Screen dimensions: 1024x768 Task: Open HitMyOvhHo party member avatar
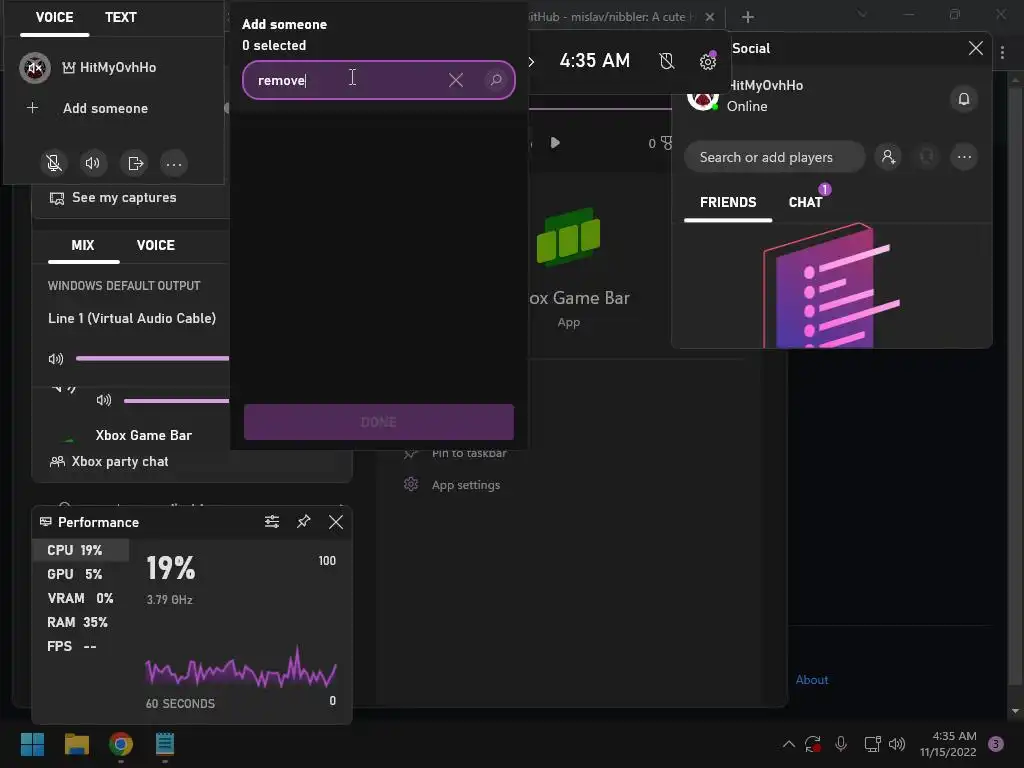35,68
